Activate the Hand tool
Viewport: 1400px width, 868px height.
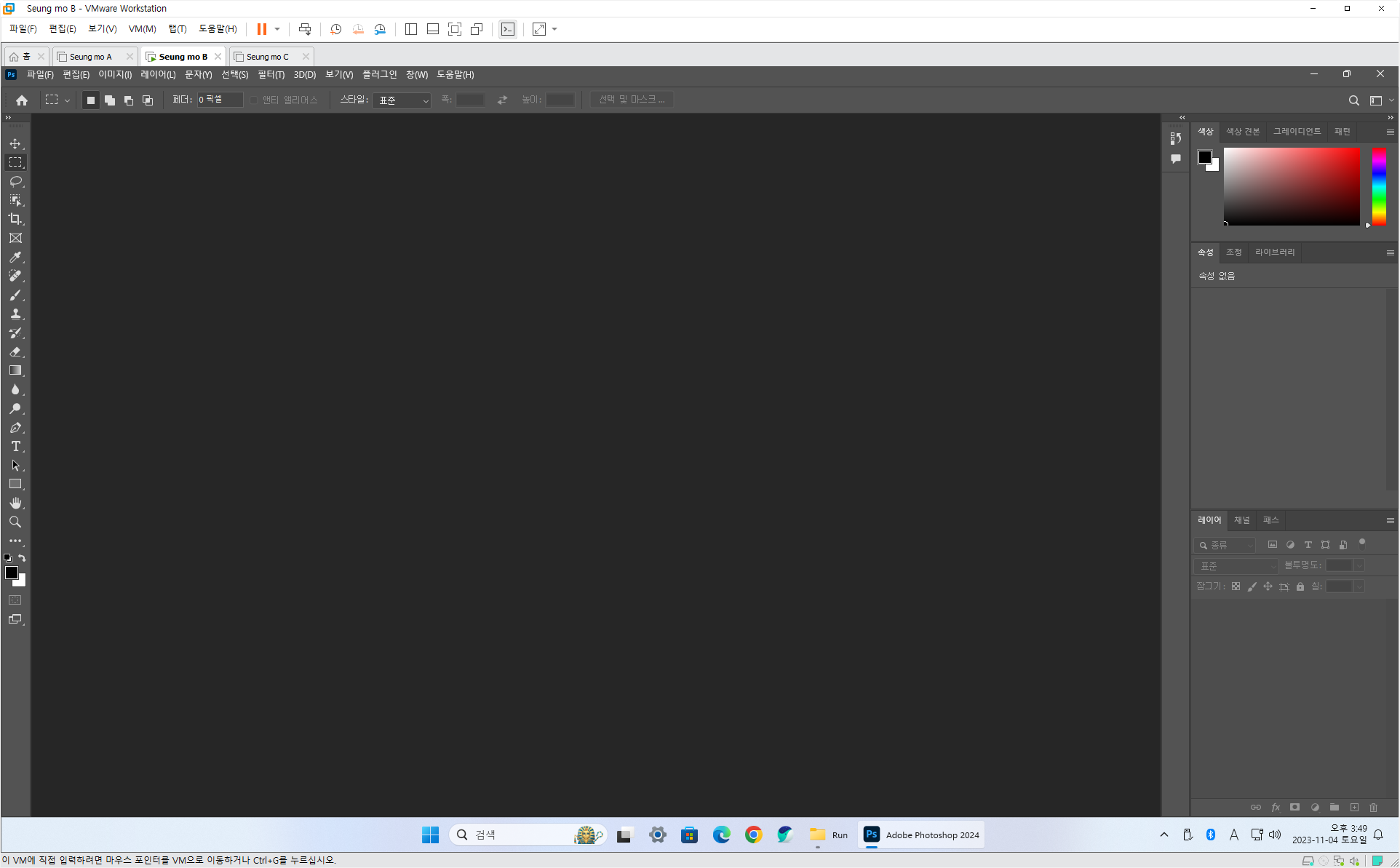15,503
